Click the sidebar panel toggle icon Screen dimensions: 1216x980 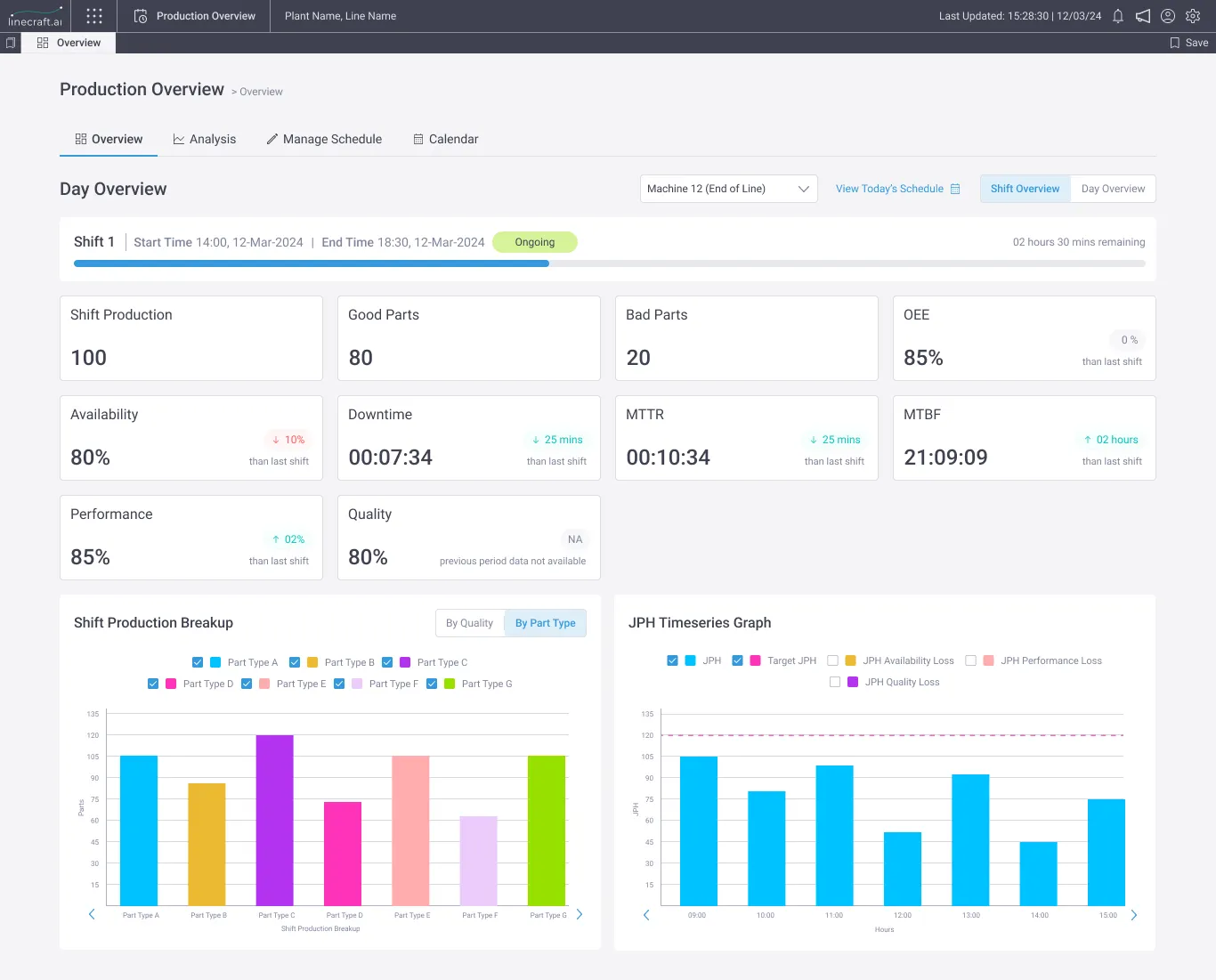coord(11,43)
